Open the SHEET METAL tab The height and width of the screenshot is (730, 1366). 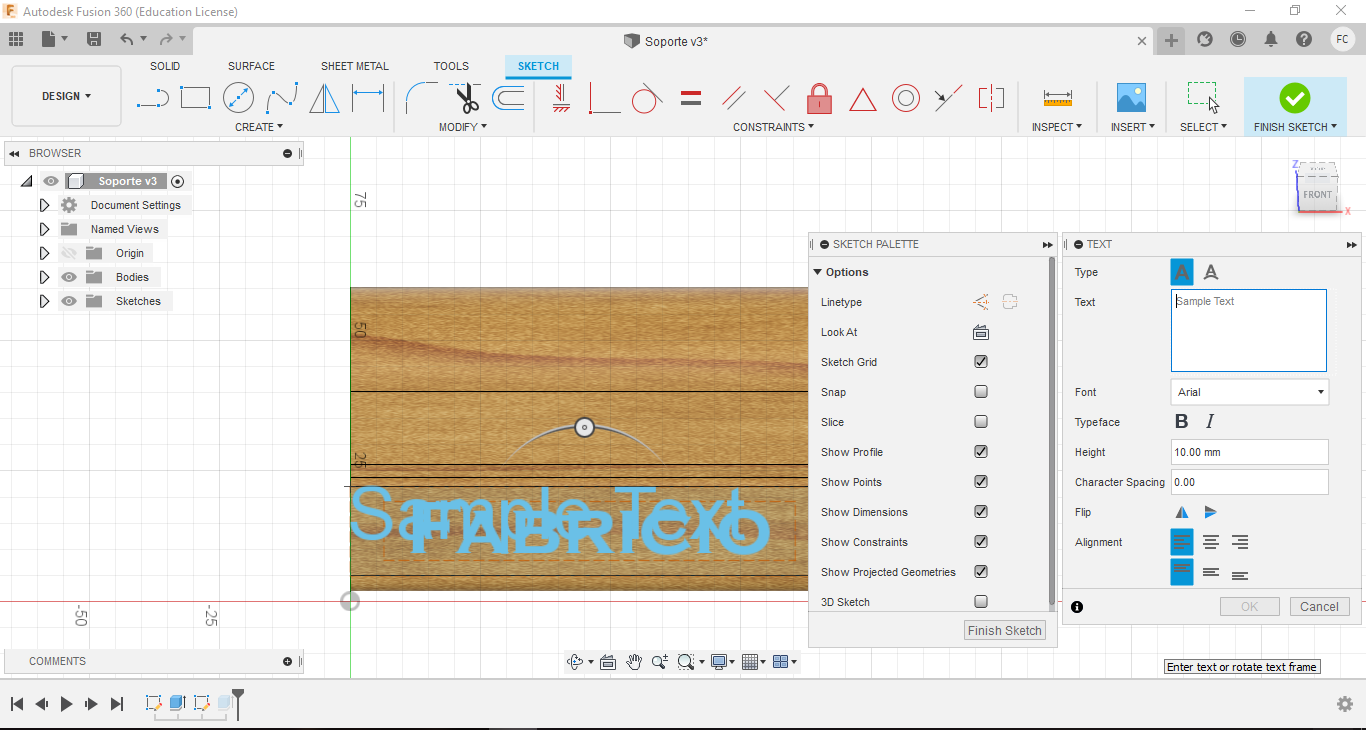(354, 66)
